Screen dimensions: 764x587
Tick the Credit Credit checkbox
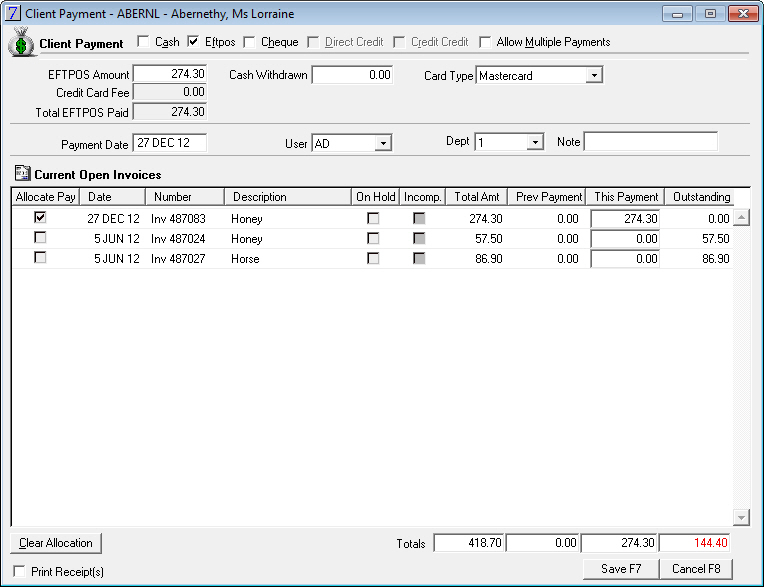coord(399,42)
